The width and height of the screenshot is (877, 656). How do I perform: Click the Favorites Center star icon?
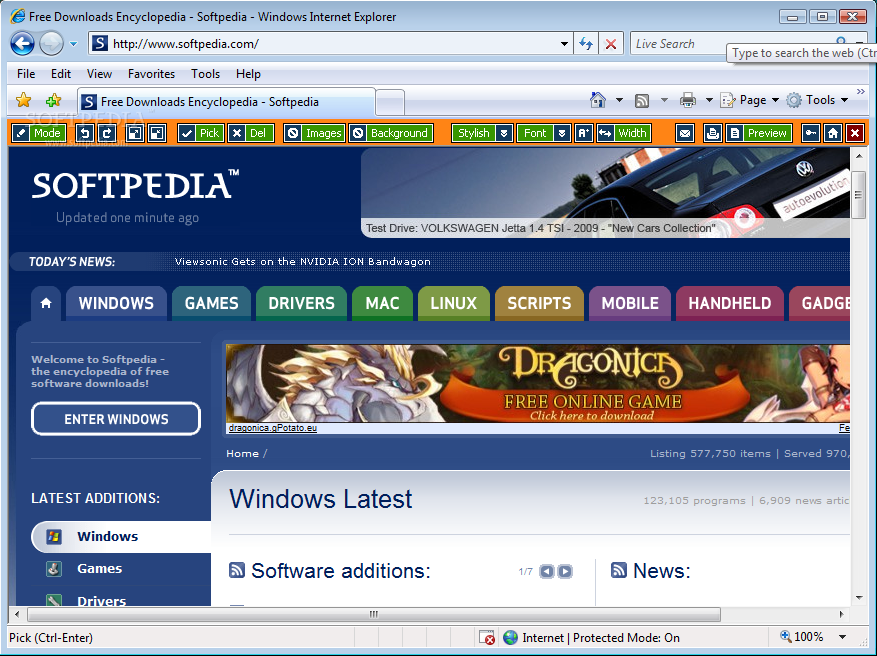[x=23, y=101]
